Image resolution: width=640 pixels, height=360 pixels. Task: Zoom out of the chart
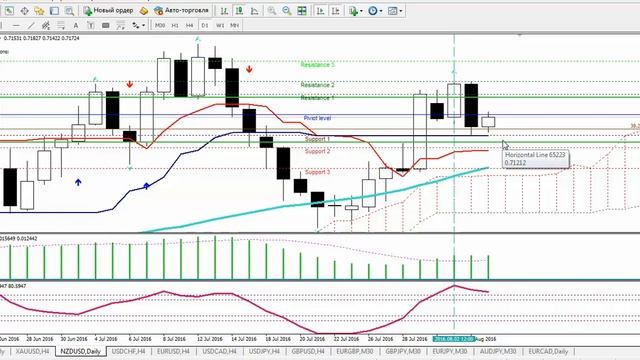pyautogui.click(x=287, y=11)
